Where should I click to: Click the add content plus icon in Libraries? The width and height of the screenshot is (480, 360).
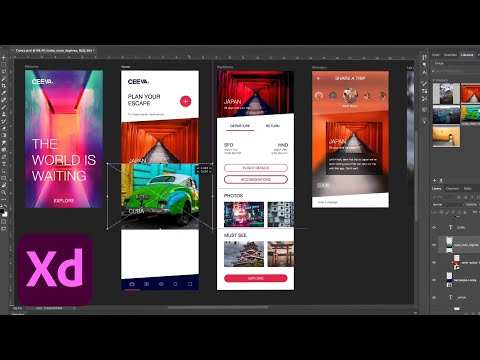[x=434, y=180]
